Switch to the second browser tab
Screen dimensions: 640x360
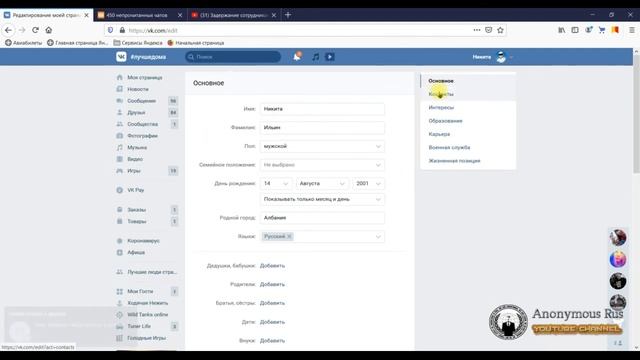click(140, 15)
